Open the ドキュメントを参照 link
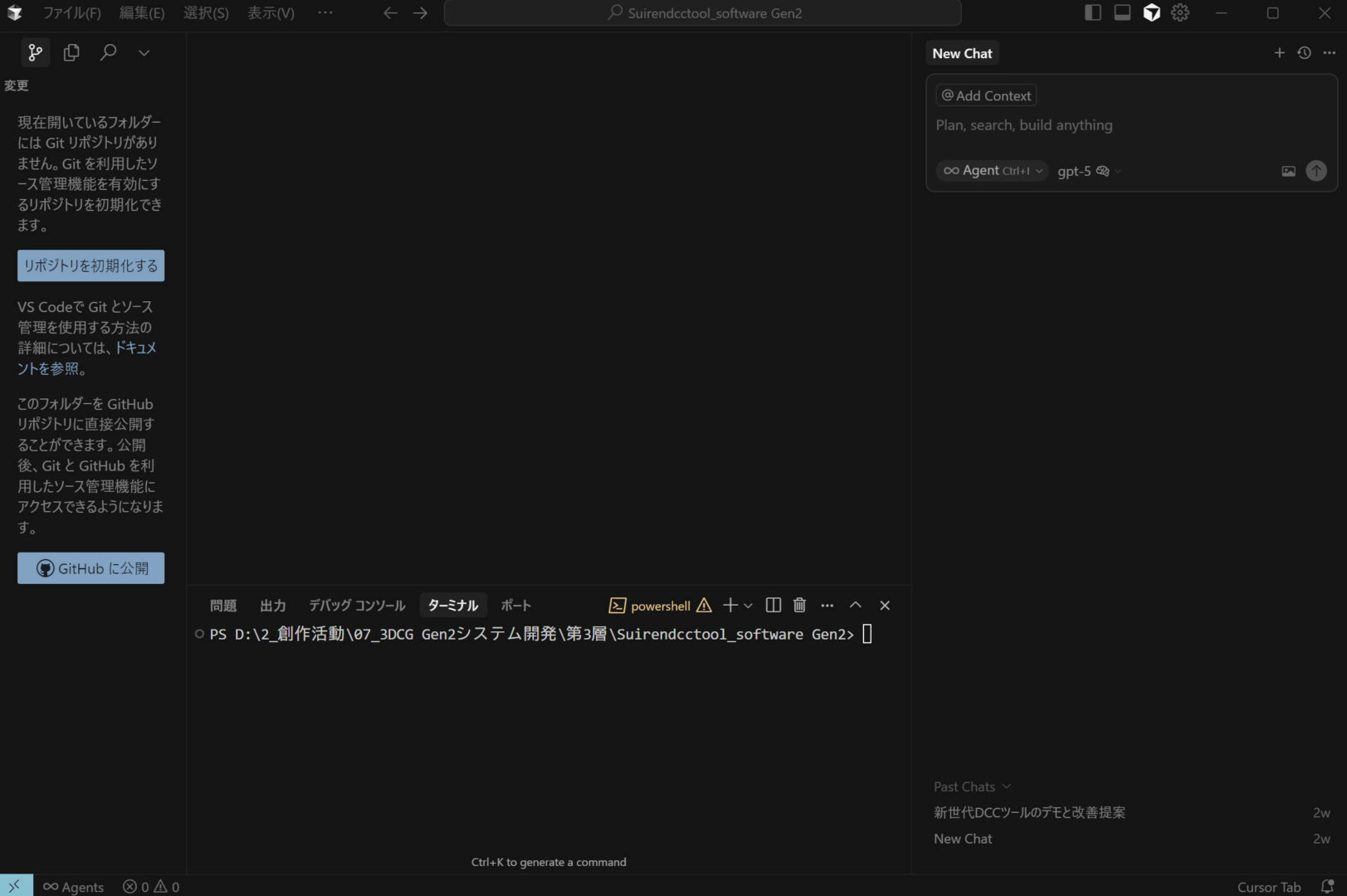Screen dimensions: 1347x896 click(x=87, y=358)
